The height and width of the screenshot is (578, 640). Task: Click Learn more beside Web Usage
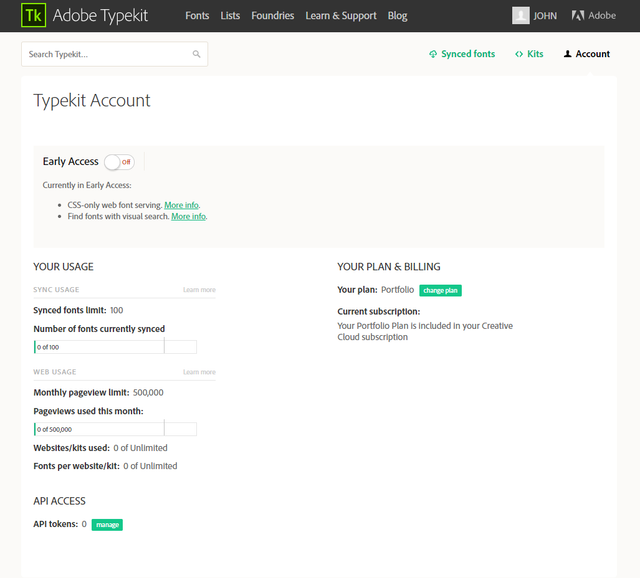tap(199, 372)
